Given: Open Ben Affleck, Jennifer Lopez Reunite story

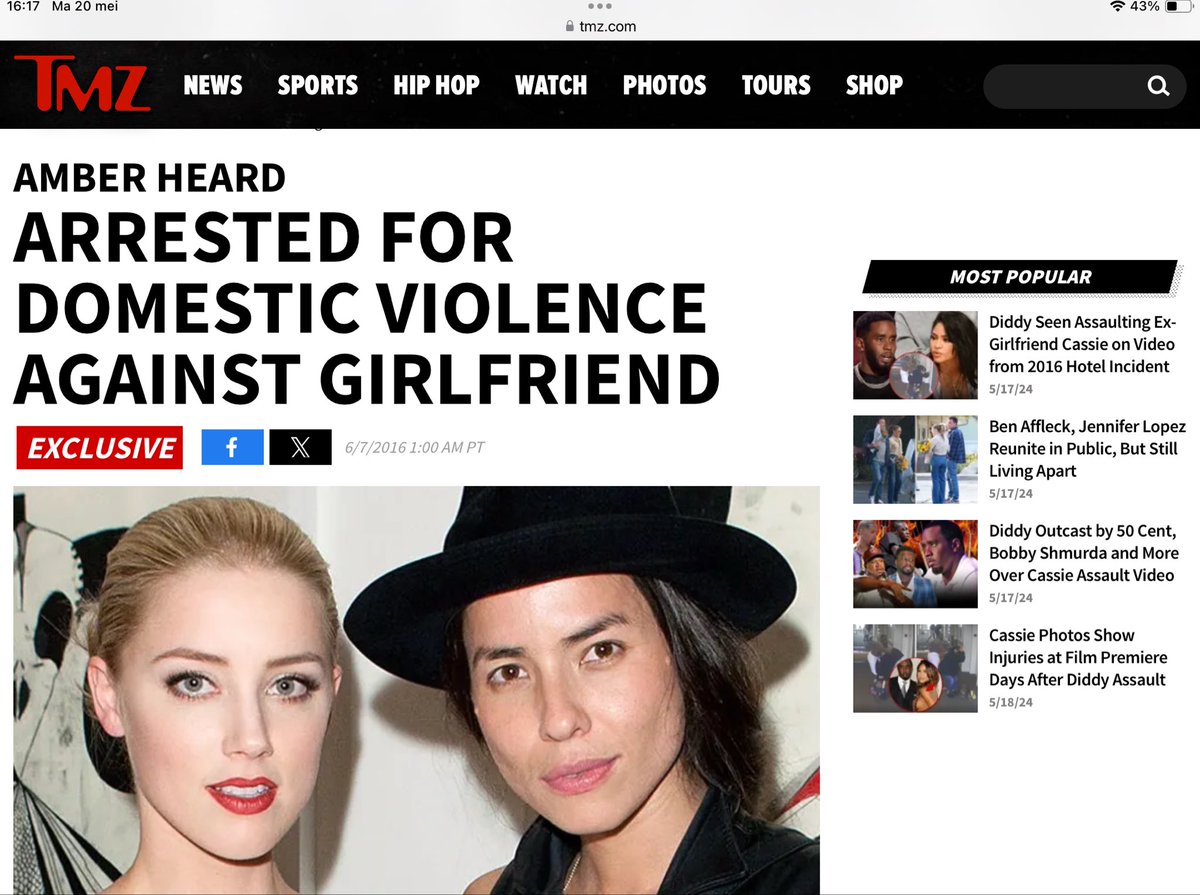Looking at the screenshot, I should [x=1087, y=448].
